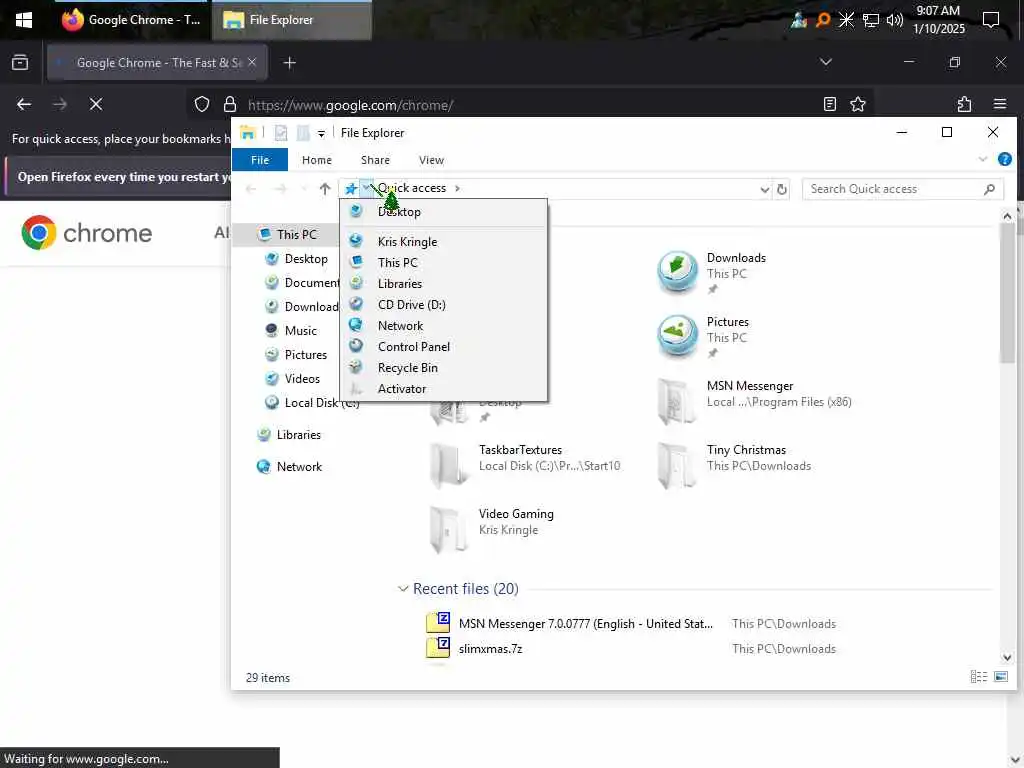Select Network in the address dropdown list

pos(443,325)
